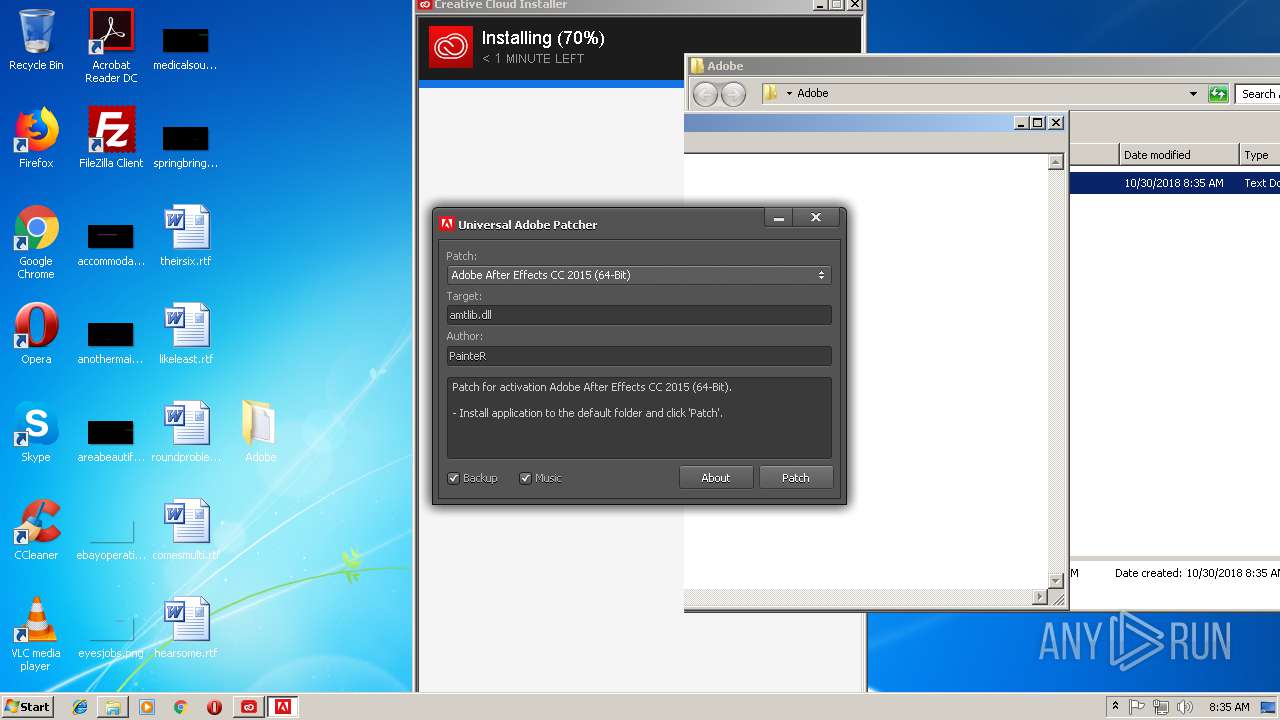
Task: Select the comesmulti.rtf document icon
Action: (x=186, y=530)
